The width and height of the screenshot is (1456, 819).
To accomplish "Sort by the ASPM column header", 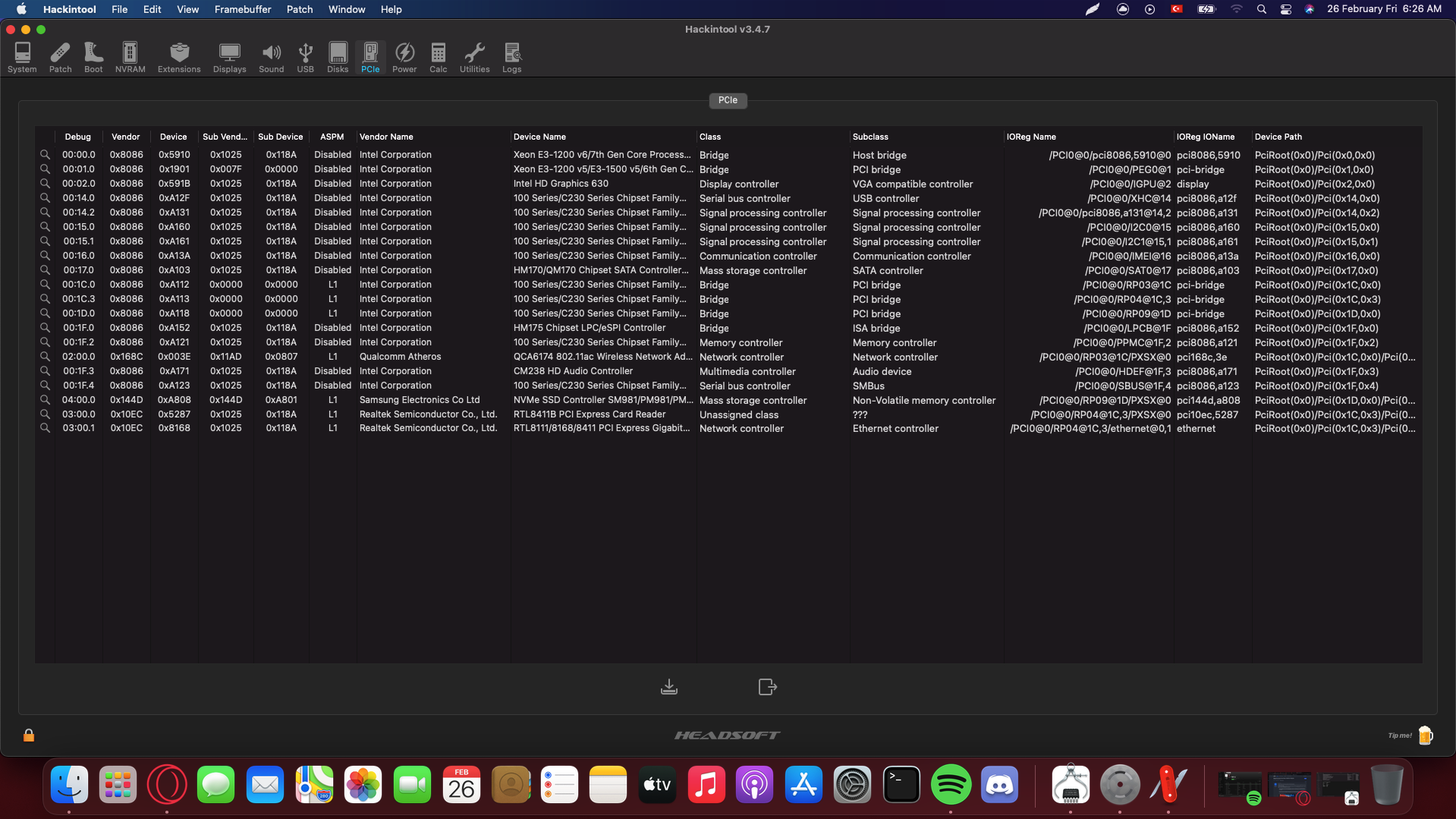I will point(332,137).
